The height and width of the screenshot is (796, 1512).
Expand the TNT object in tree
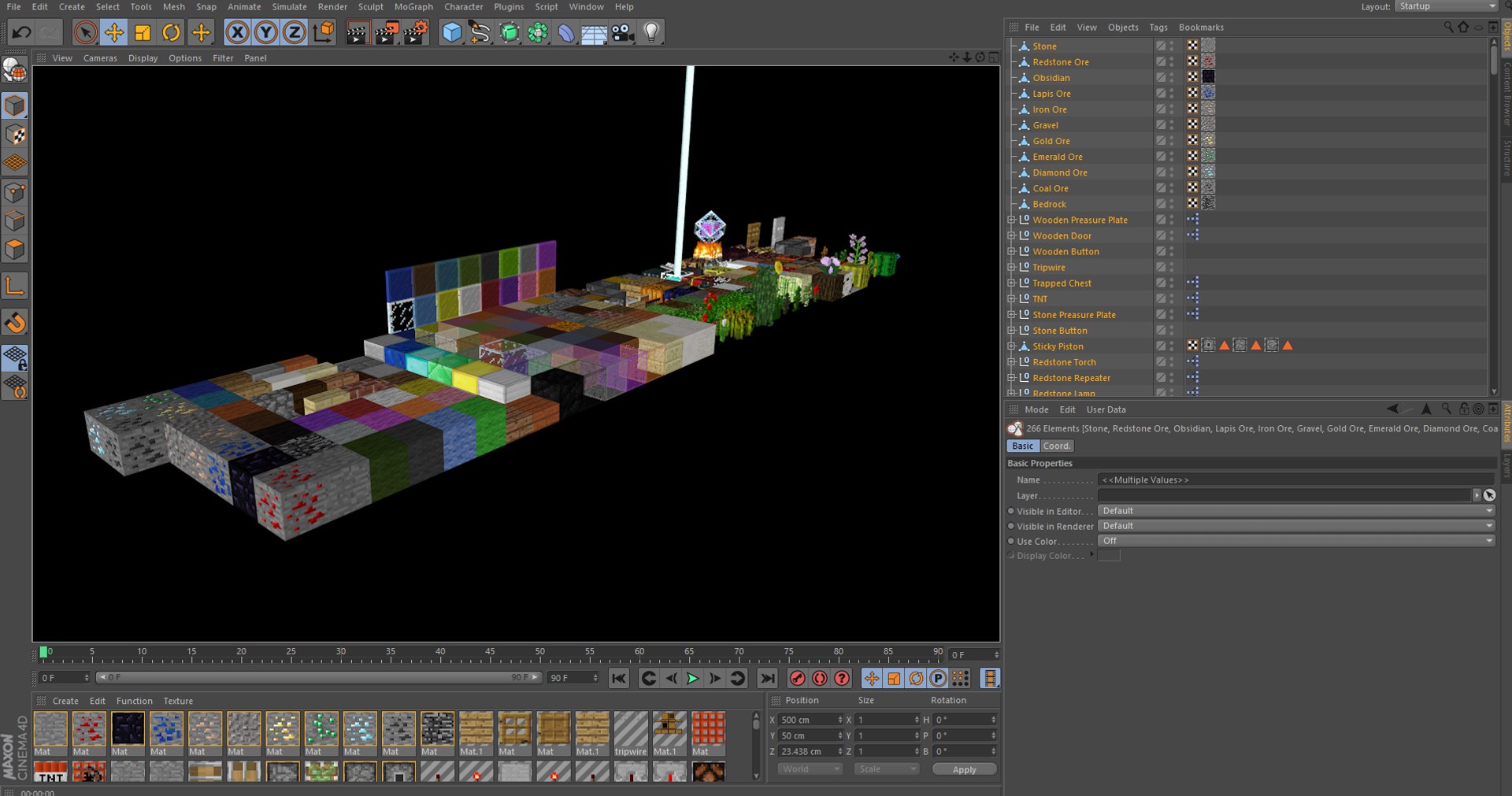[1011, 298]
